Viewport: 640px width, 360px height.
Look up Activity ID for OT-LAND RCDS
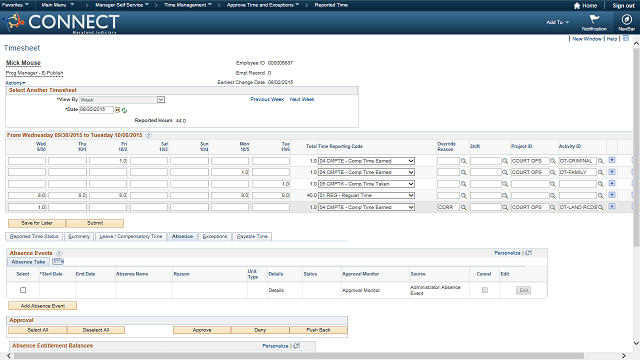coord(600,207)
